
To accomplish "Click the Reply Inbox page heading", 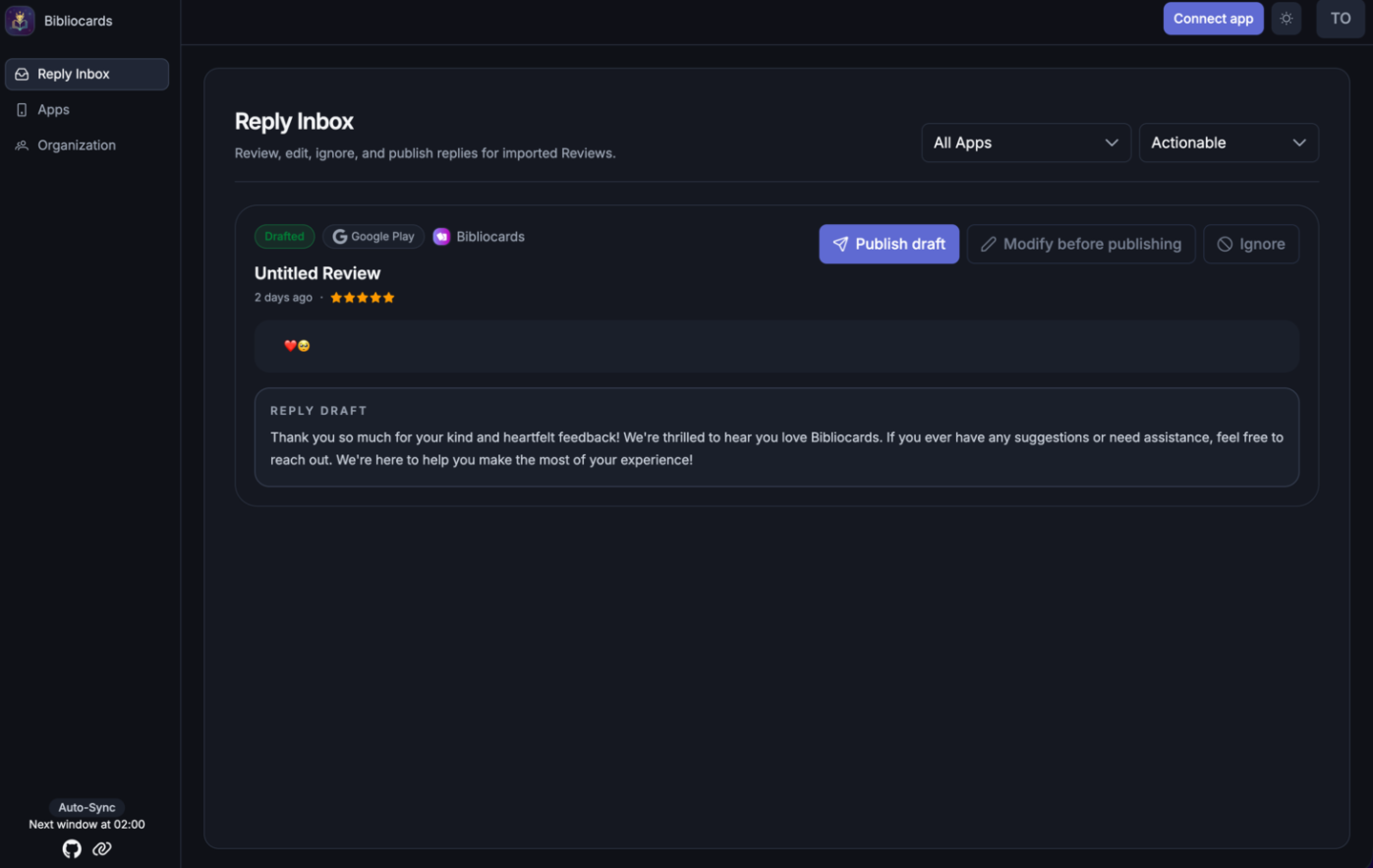I will [294, 121].
